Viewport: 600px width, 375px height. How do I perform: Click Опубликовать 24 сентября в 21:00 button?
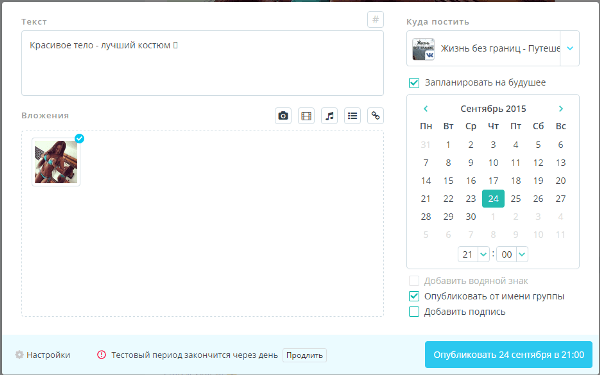pyautogui.click(x=509, y=354)
